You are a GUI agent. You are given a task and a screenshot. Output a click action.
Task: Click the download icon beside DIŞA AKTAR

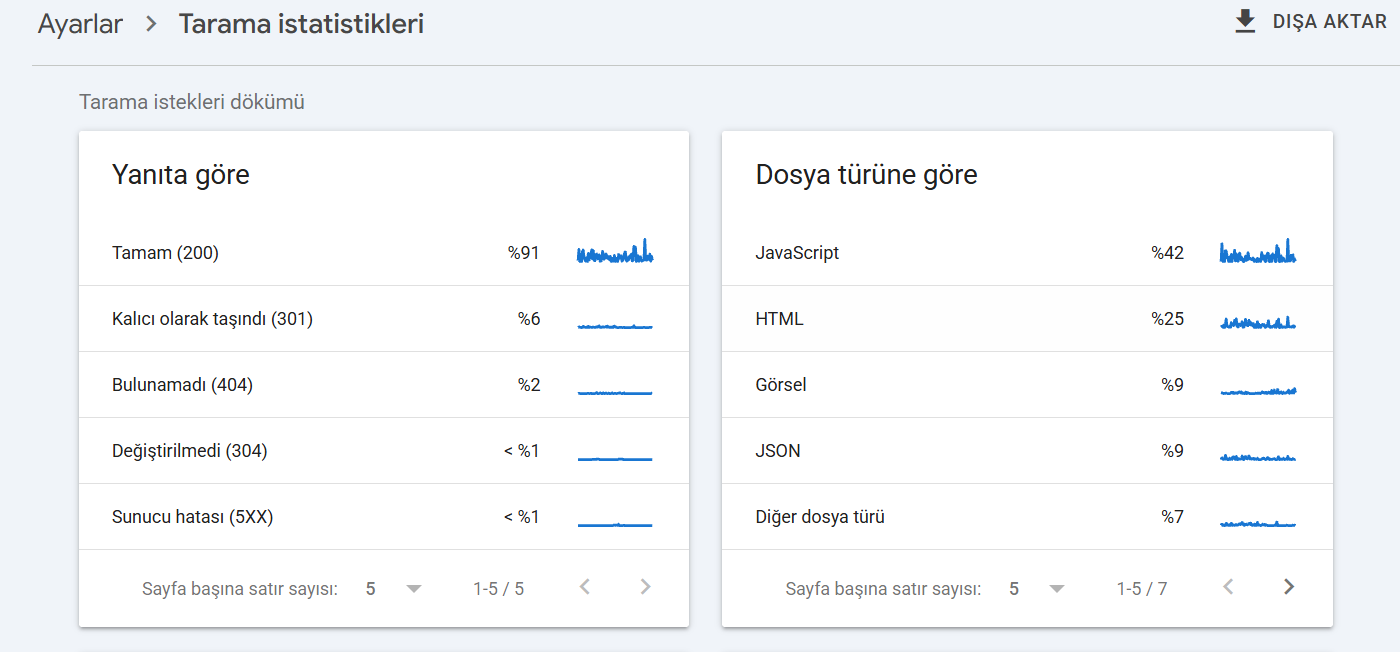click(1245, 22)
